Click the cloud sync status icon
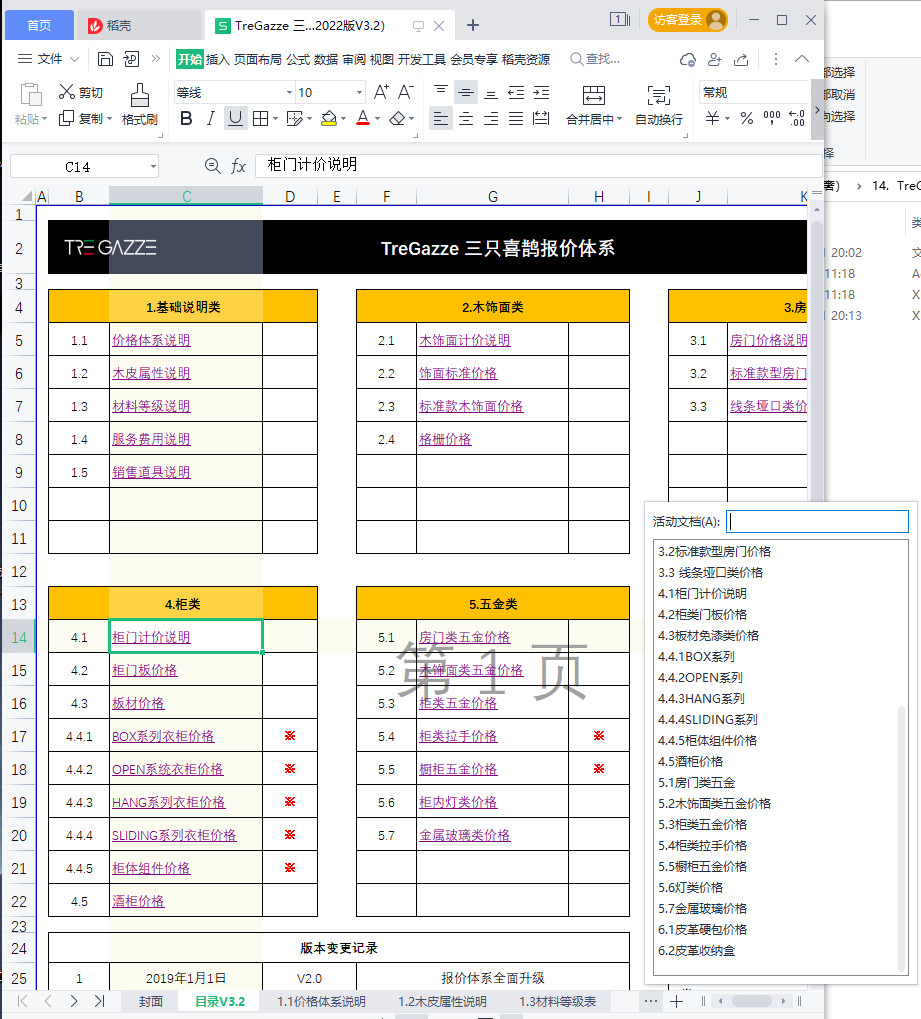Viewport: 921px width, 1019px height. [x=688, y=60]
